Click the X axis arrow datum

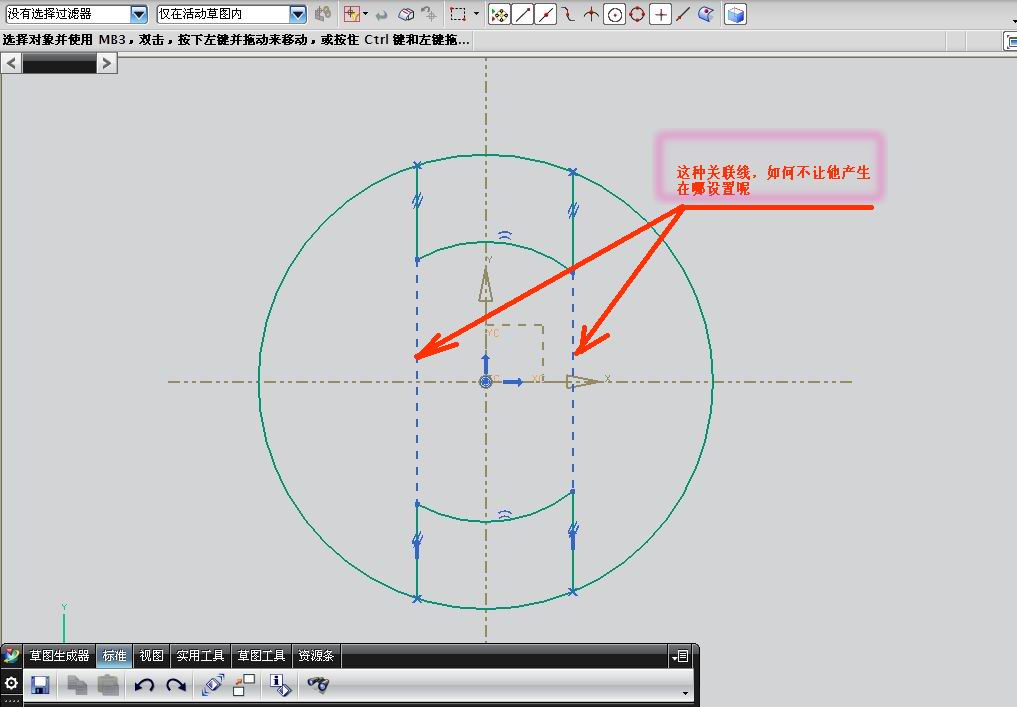click(x=584, y=381)
